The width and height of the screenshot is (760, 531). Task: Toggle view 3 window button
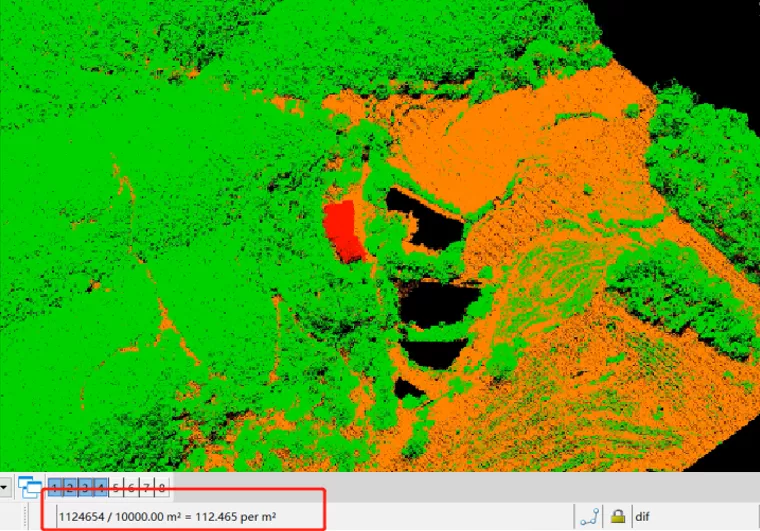point(85,487)
